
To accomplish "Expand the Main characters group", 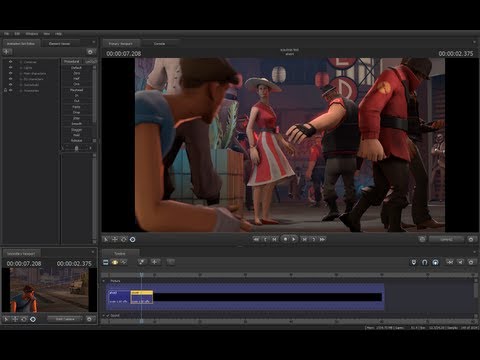I will pos(21,73).
